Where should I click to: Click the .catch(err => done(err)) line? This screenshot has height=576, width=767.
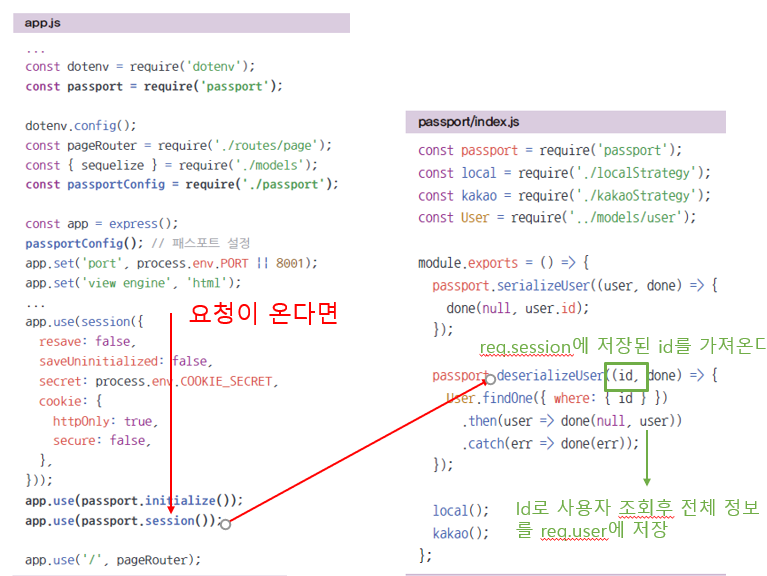pos(550,443)
